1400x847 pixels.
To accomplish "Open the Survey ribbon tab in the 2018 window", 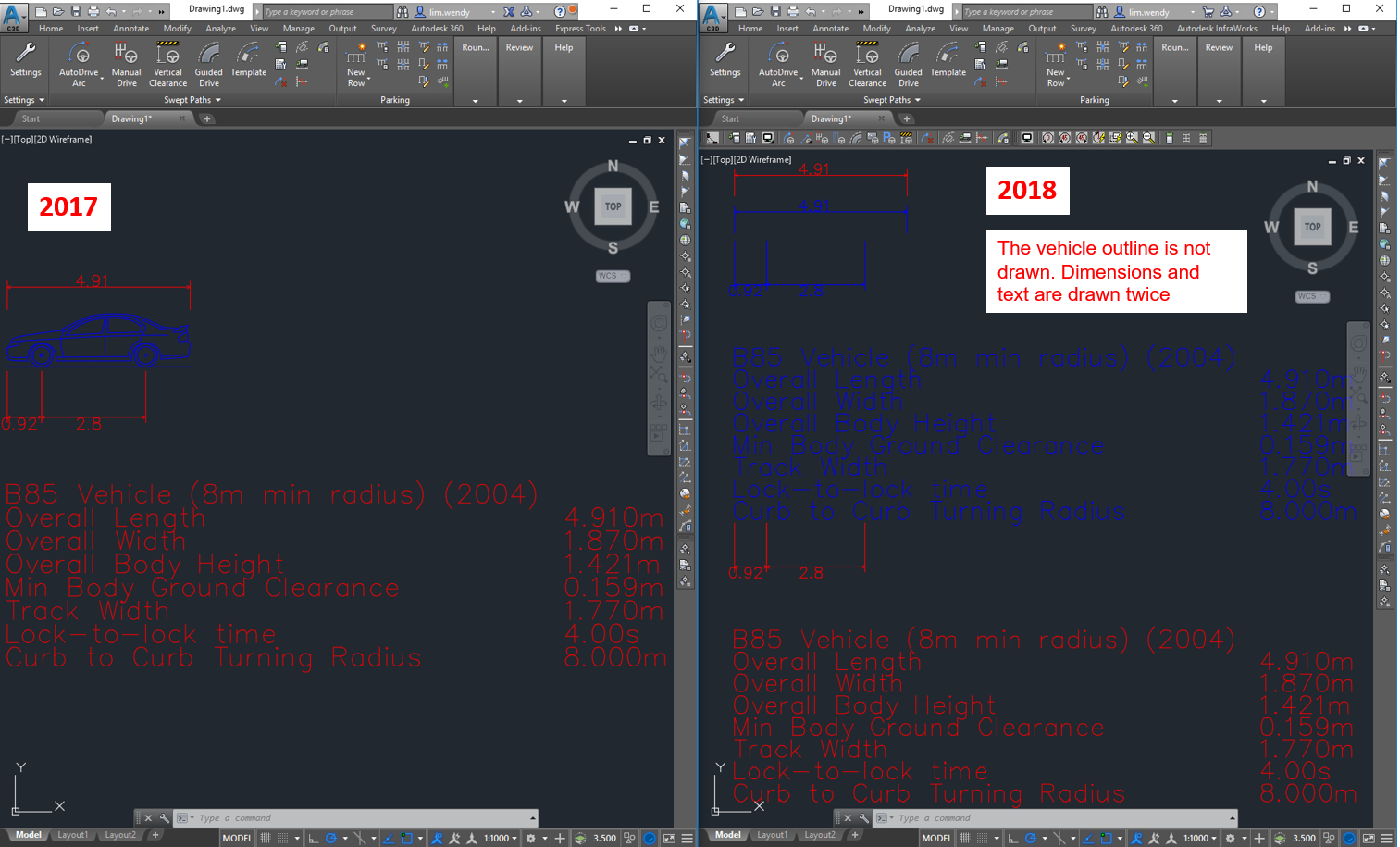I will coord(1083,29).
